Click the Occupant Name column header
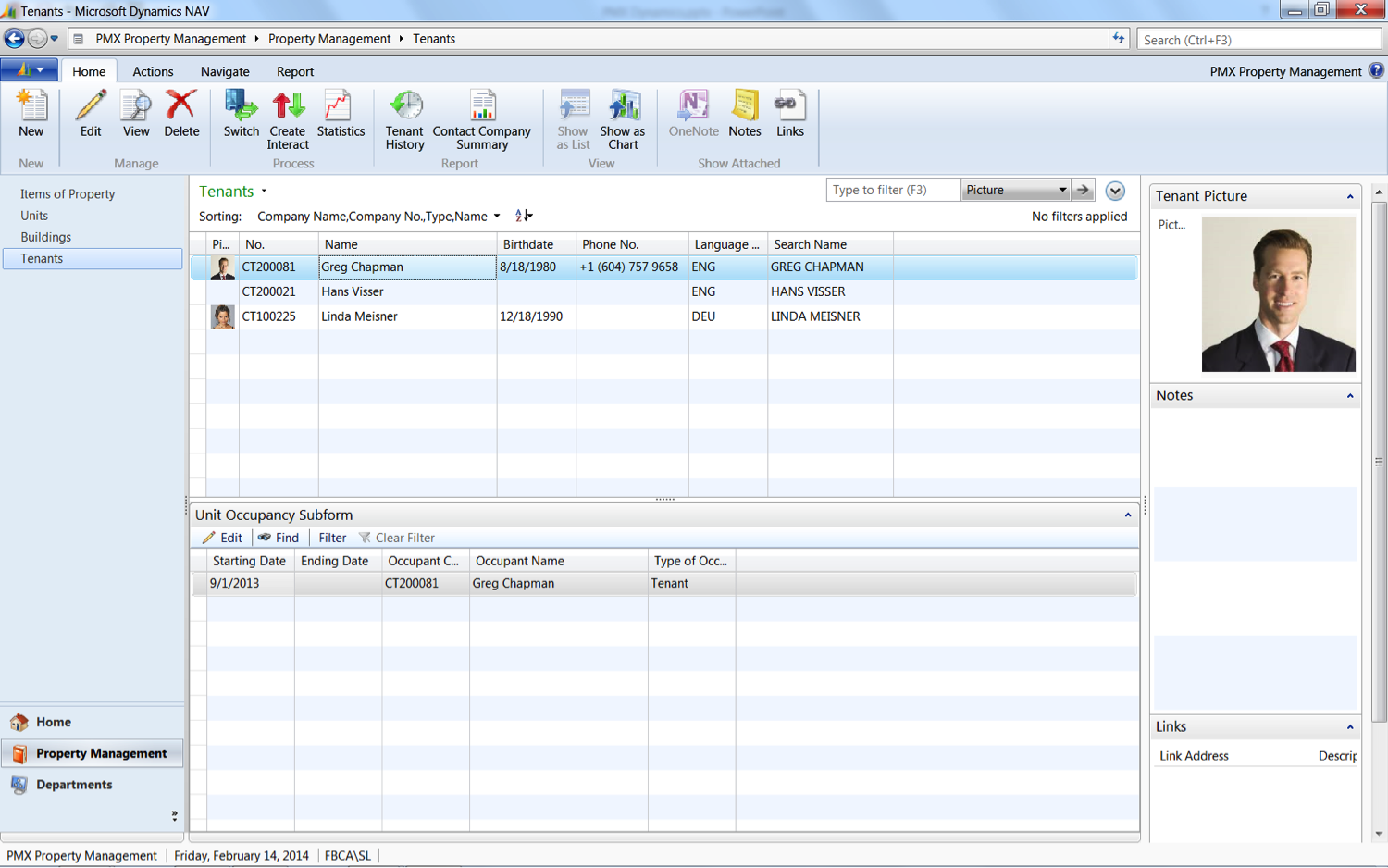The height and width of the screenshot is (868, 1388). 559,561
